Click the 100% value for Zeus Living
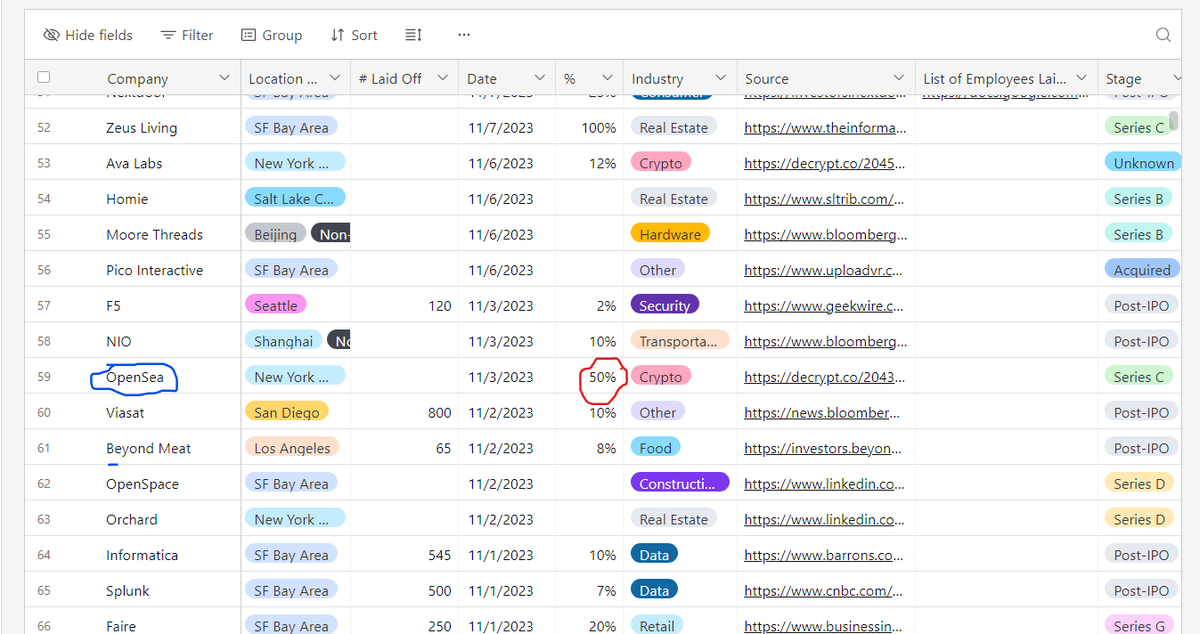 pyautogui.click(x=599, y=128)
